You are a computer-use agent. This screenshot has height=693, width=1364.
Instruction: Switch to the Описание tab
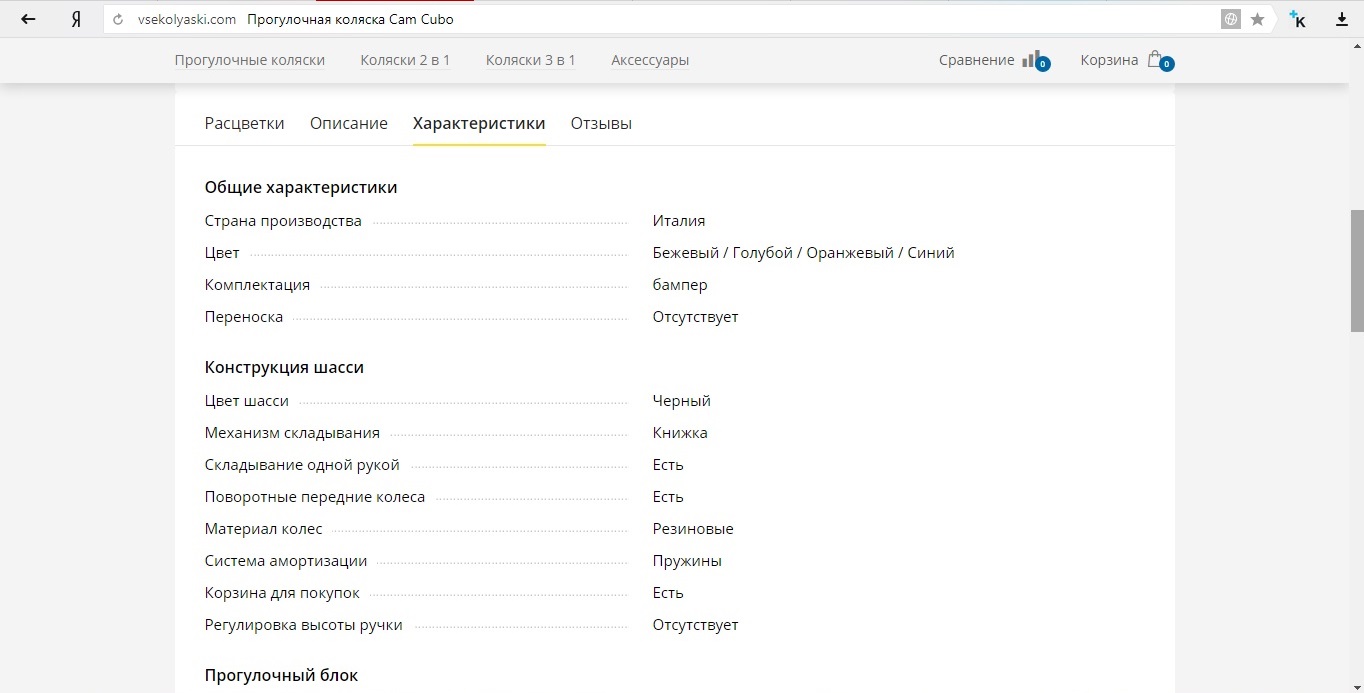[x=349, y=123]
